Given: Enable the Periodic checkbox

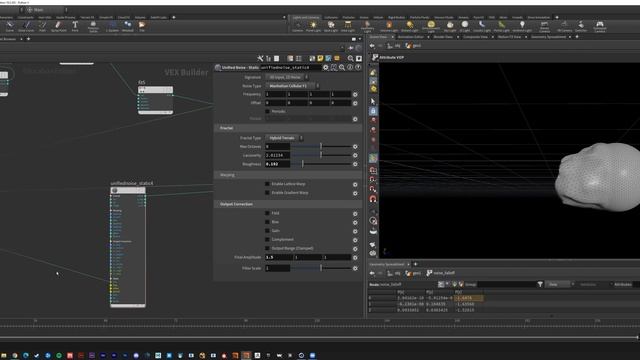Looking at the screenshot, I should pyautogui.click(x=267, y=111).
